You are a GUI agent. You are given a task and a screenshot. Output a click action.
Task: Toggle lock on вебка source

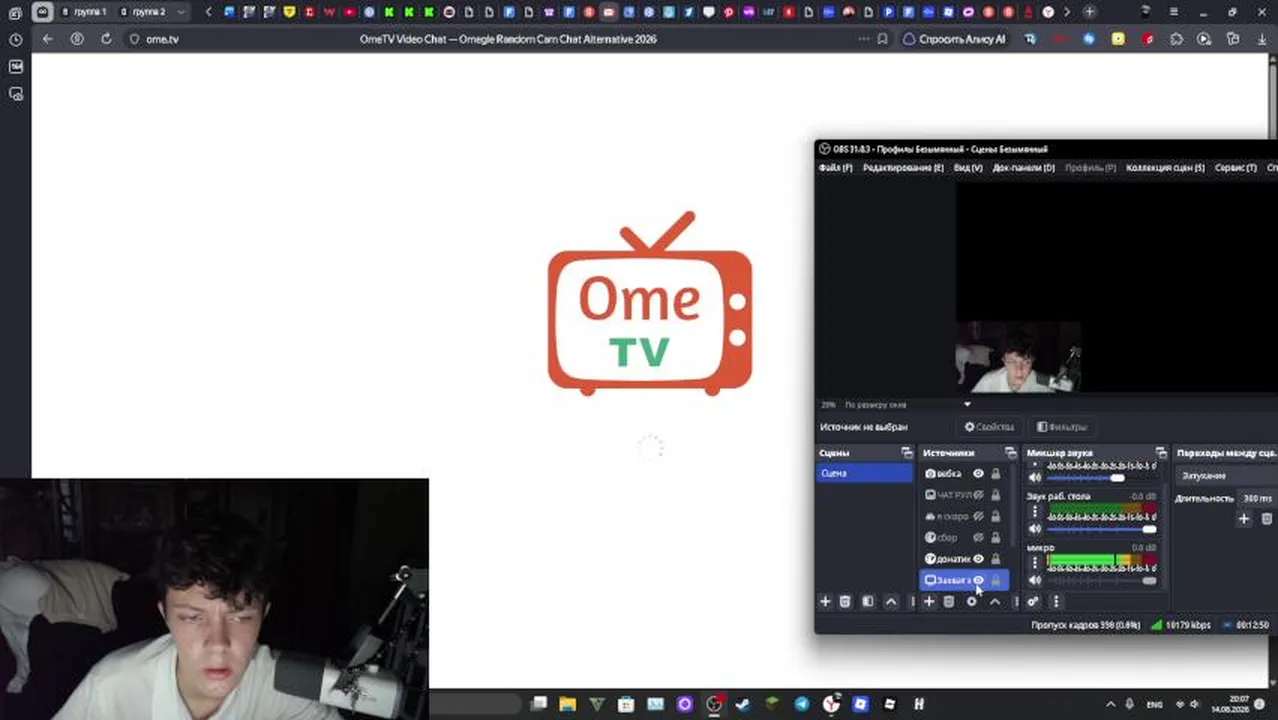(995, 474)
